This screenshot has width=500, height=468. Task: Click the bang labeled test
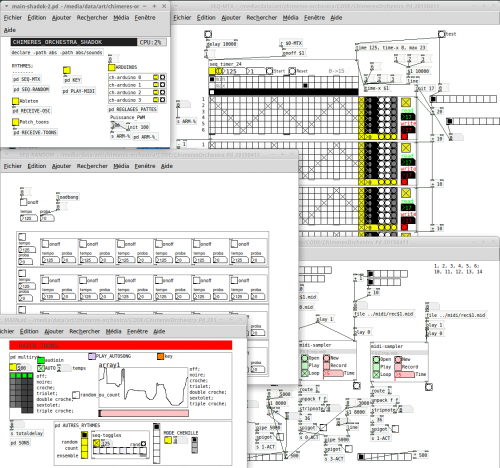tap(441, 34)
